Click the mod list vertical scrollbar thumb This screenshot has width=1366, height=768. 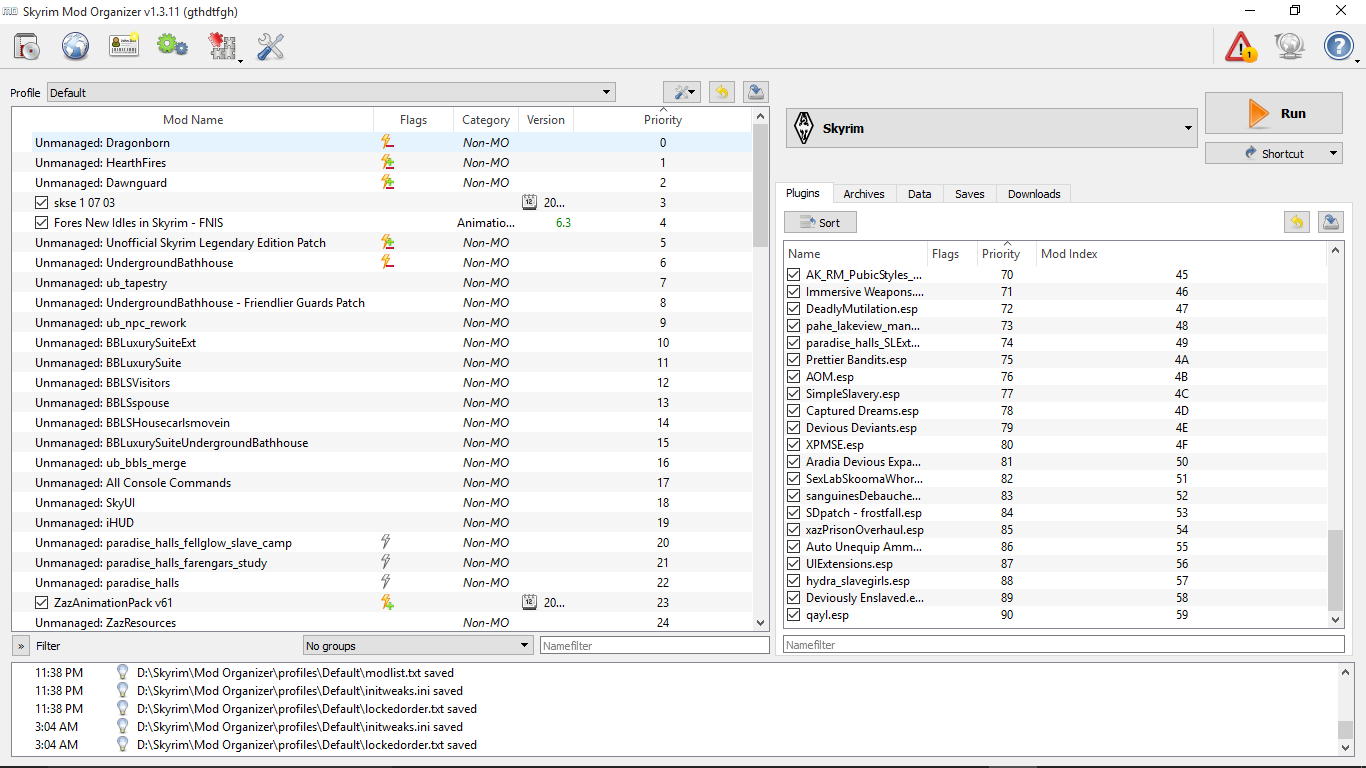coord(761,186)
